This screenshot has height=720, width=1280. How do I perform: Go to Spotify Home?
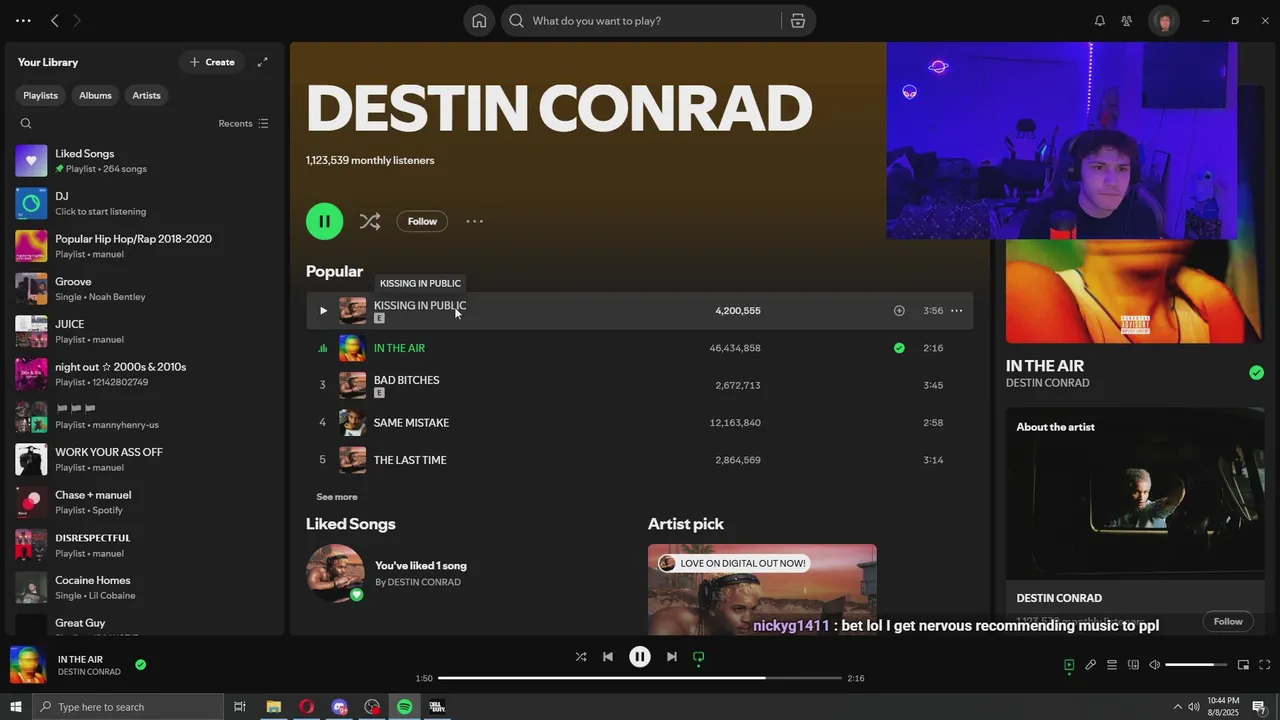tap(479, 21)
